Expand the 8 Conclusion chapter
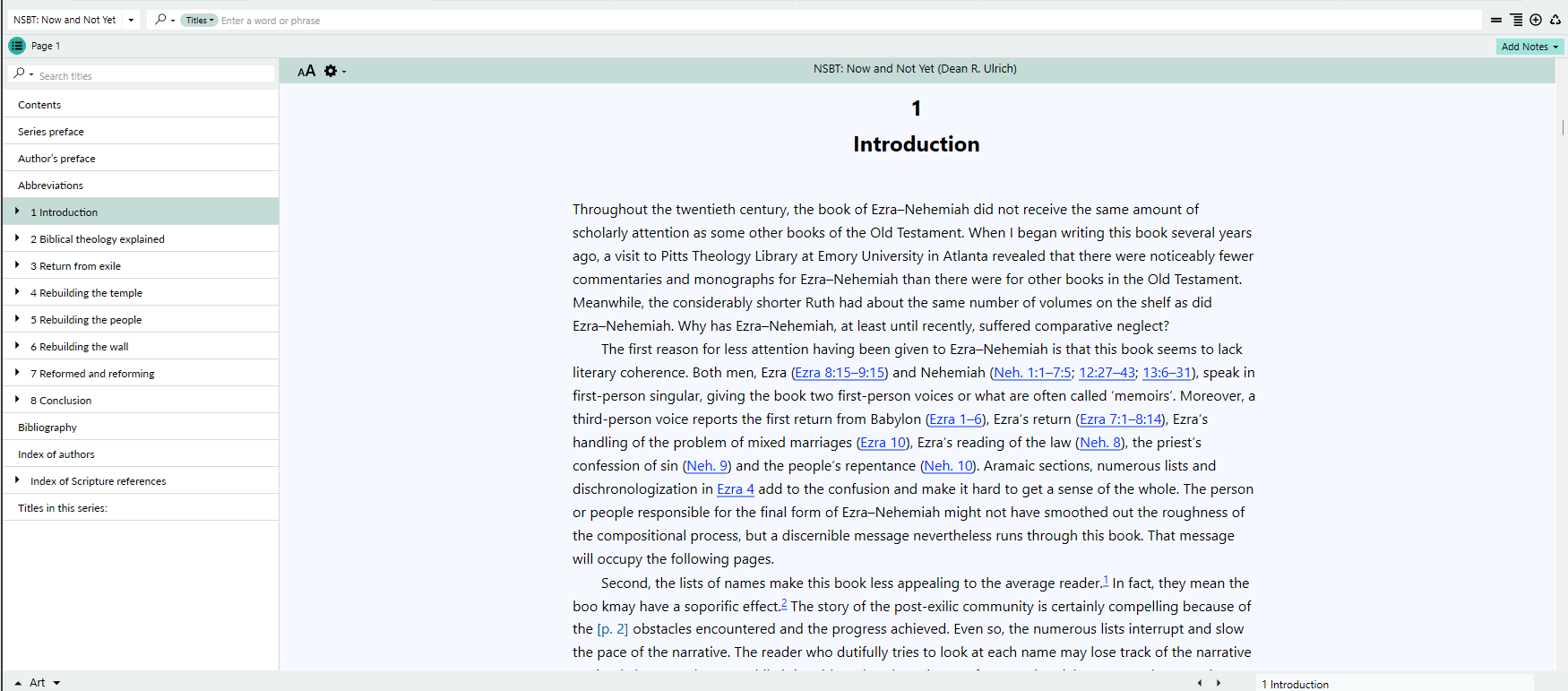Viewport: 1568px width, 691px height. tap(17, 400)
